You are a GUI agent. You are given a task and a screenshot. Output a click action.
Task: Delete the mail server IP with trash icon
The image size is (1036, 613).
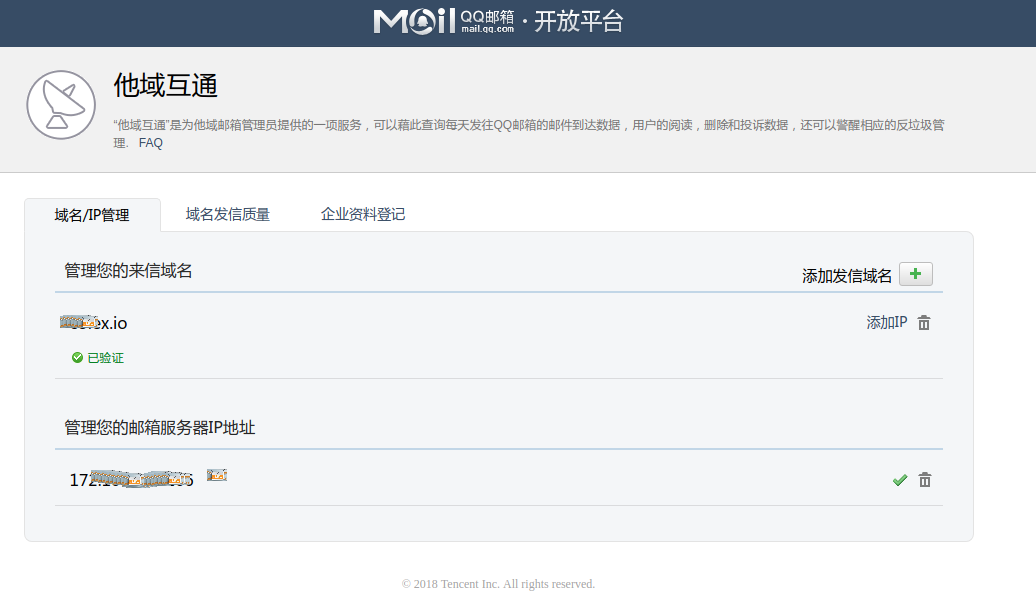point(925,480)
